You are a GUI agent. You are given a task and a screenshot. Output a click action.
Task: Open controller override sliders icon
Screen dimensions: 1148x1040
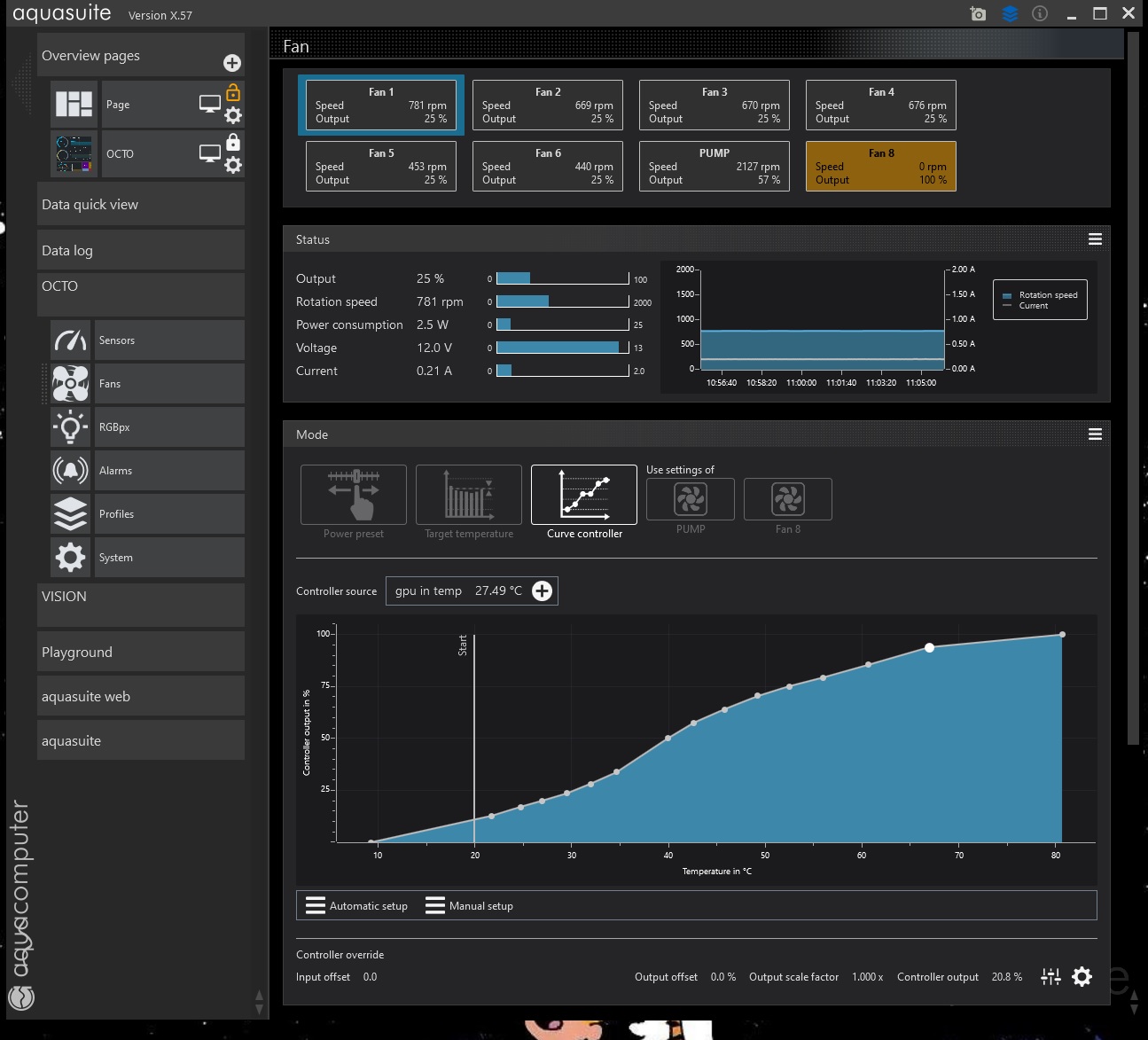[1050, 977]
